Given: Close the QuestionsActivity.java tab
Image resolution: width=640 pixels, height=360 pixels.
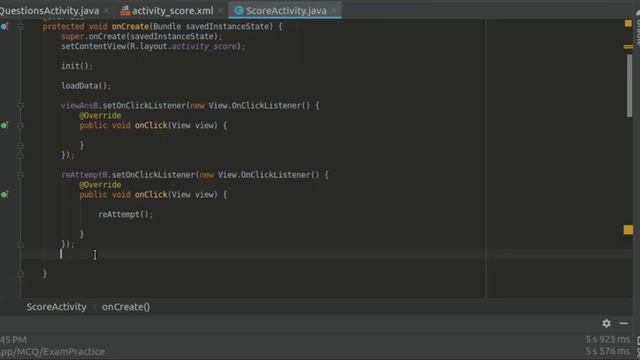Looking at the screenshot, I should click(x=107, y=11).
